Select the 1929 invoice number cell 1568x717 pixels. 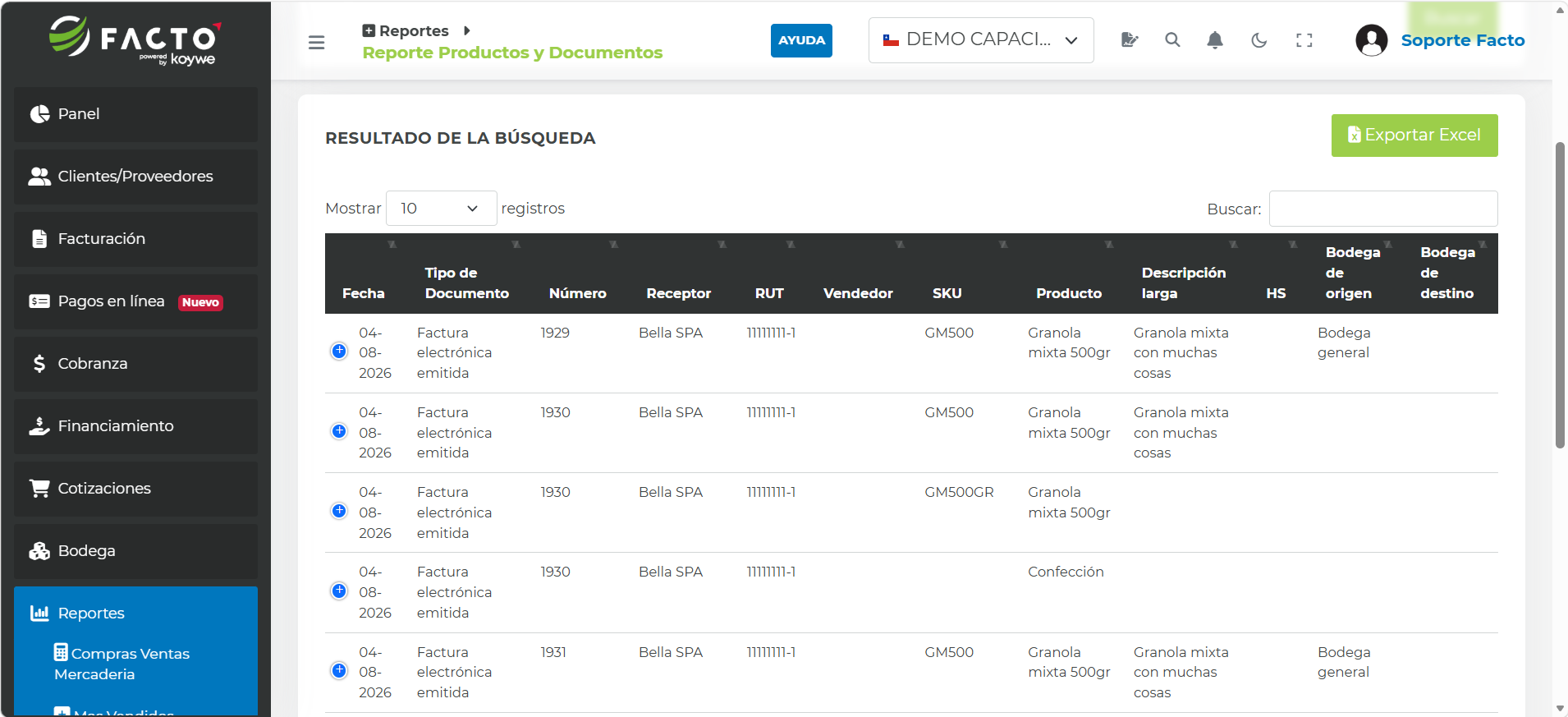(555, 333)
